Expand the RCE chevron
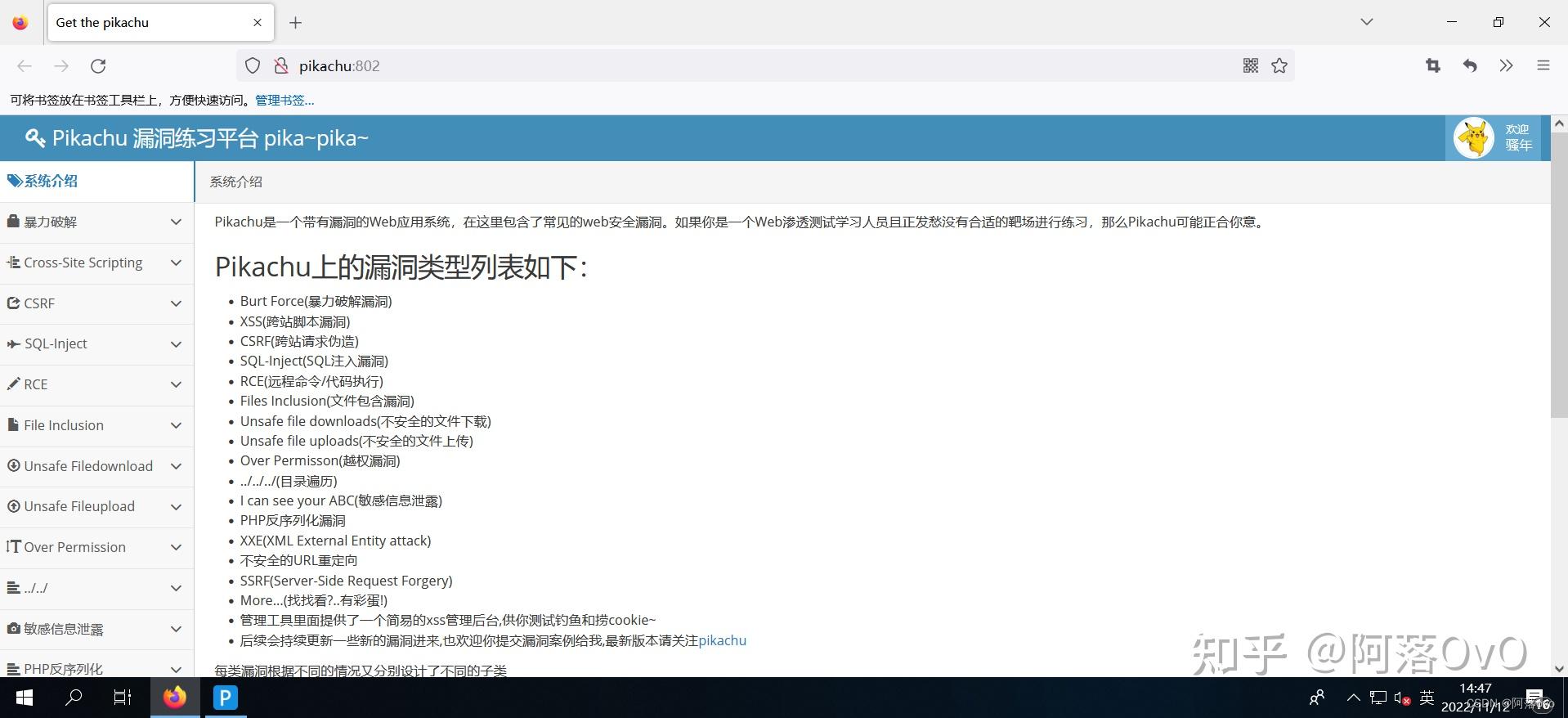 tap(176, 384)
